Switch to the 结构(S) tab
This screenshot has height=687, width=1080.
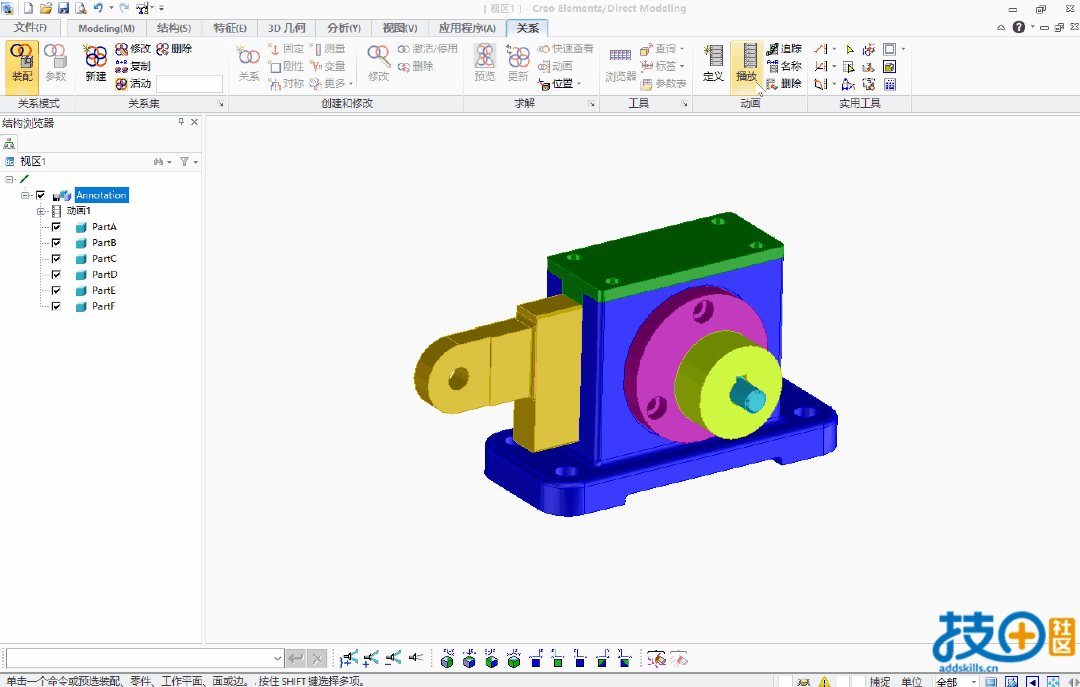[x=174, y=28]
